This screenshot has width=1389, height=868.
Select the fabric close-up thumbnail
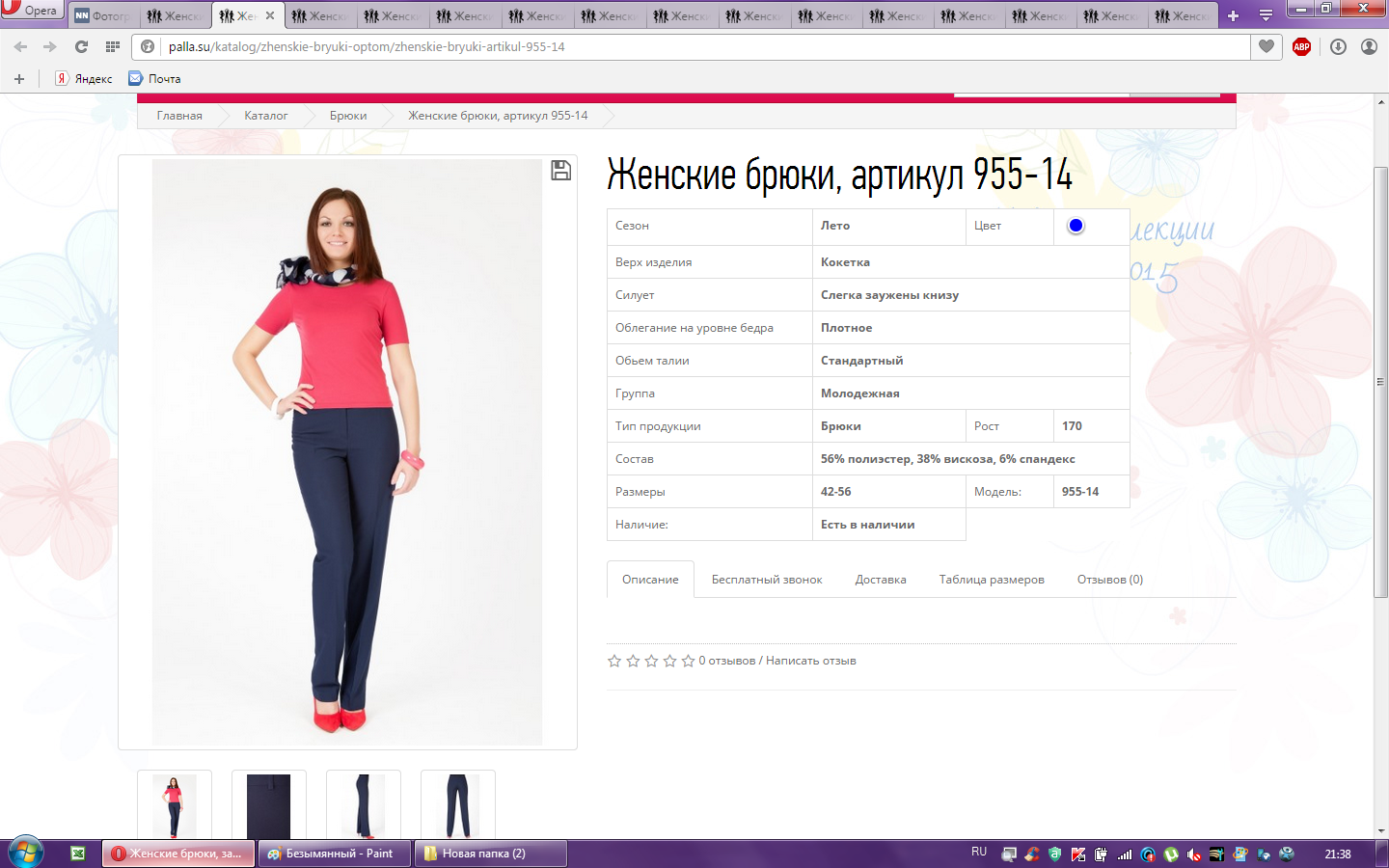pyautogui.click(x=269, y=805)
